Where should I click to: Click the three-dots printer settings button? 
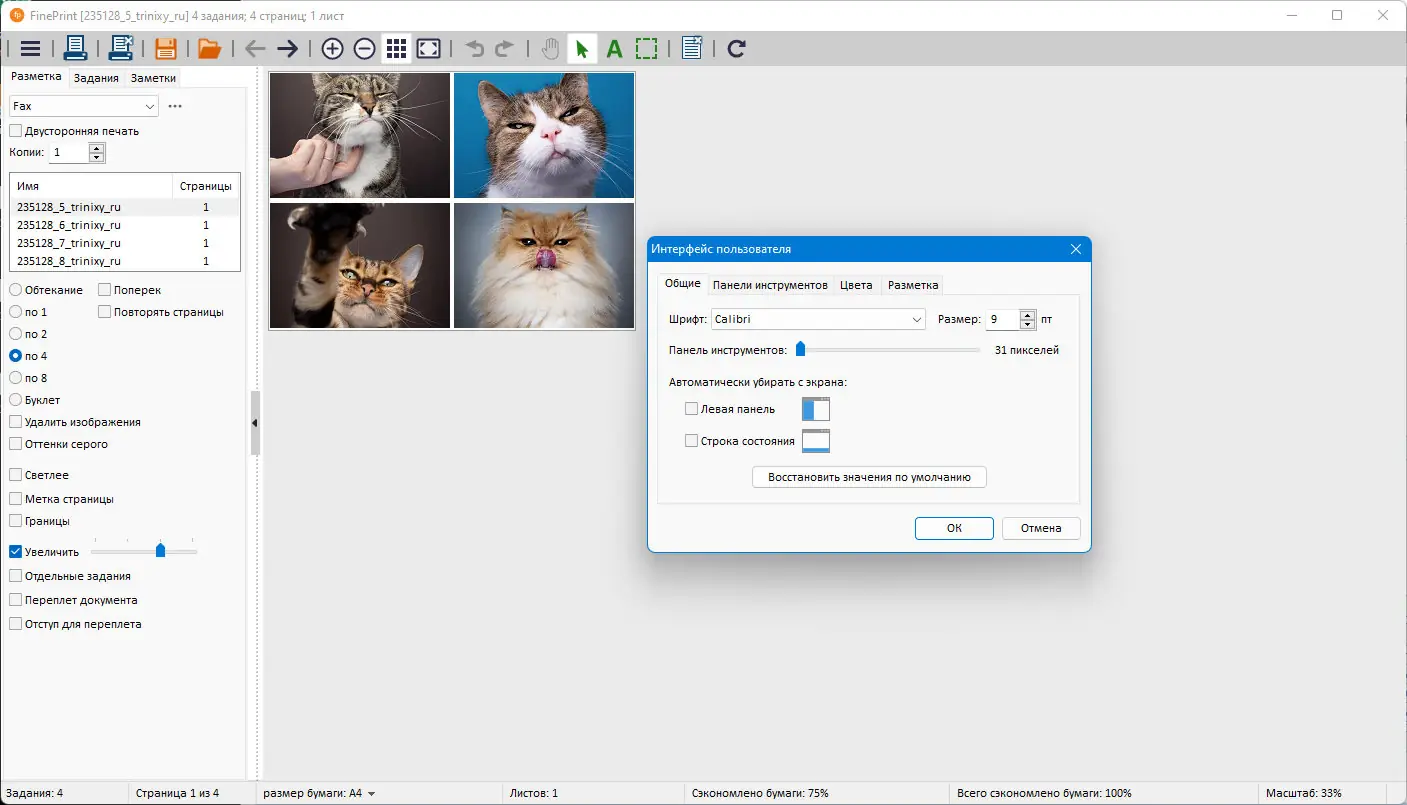(x=175, y=106)
